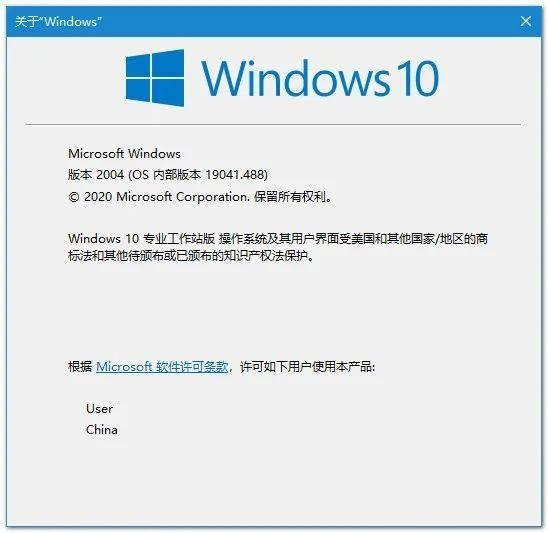The width and height of the screenshot is (548, 533).
Task: Click the horizontal separator under the banner
Action: 273,124
